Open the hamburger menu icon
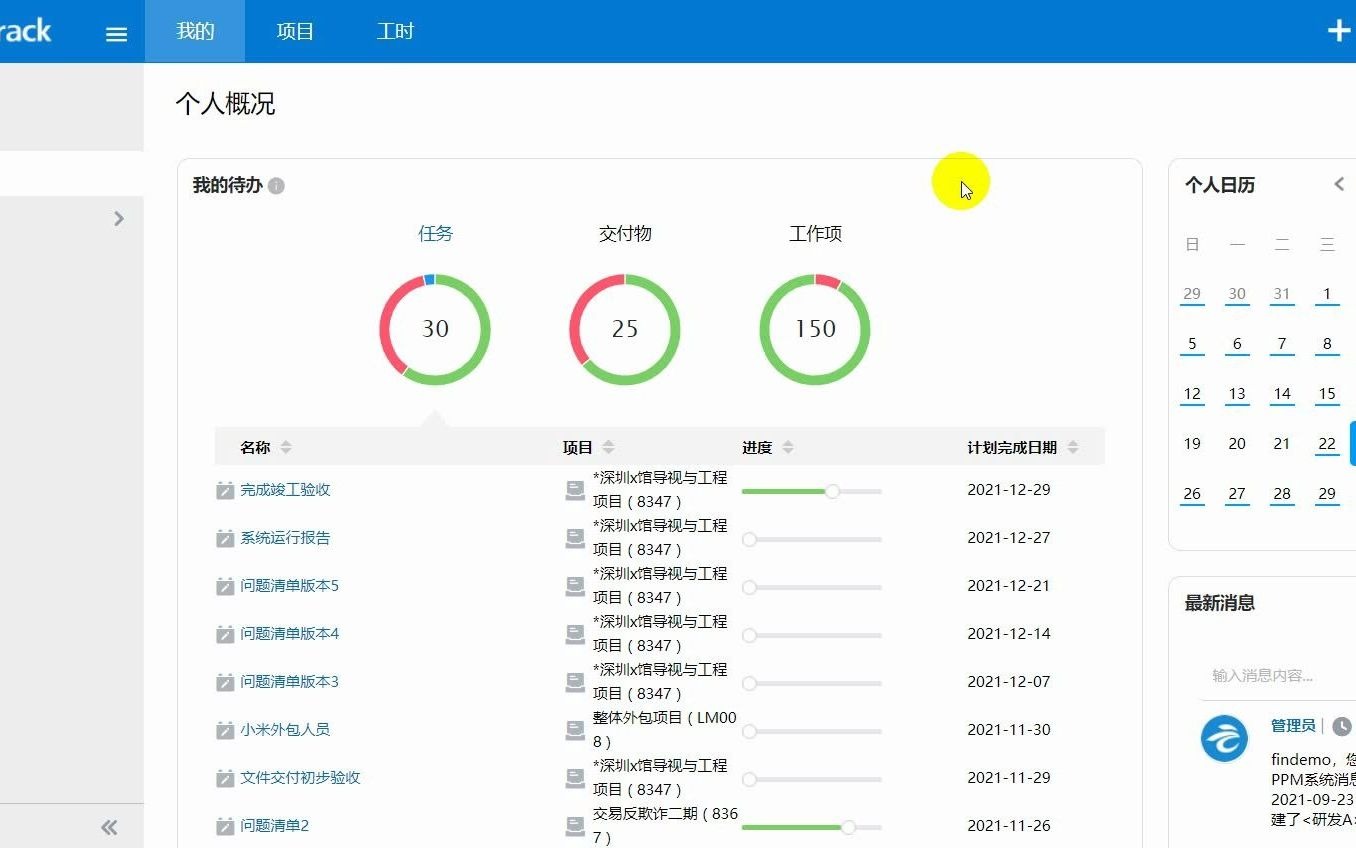1356x848 pixels. tap(116, 34)
